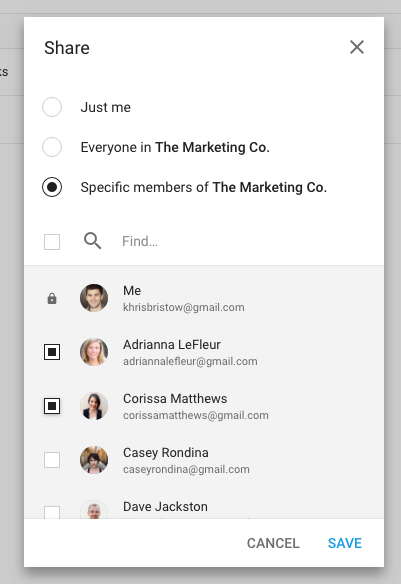Viewport: 401px width, 584px height.
Task: Uncheck Corissa Matthews' checkbox
Action: (52, 406)
